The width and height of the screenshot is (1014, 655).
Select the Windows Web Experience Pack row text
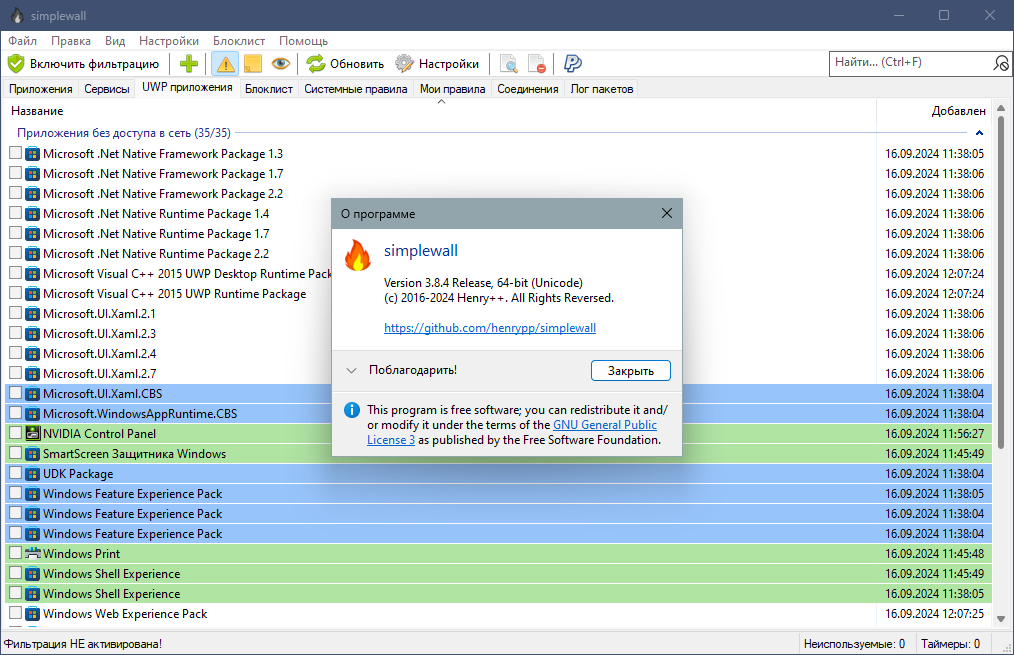(125, 614)
